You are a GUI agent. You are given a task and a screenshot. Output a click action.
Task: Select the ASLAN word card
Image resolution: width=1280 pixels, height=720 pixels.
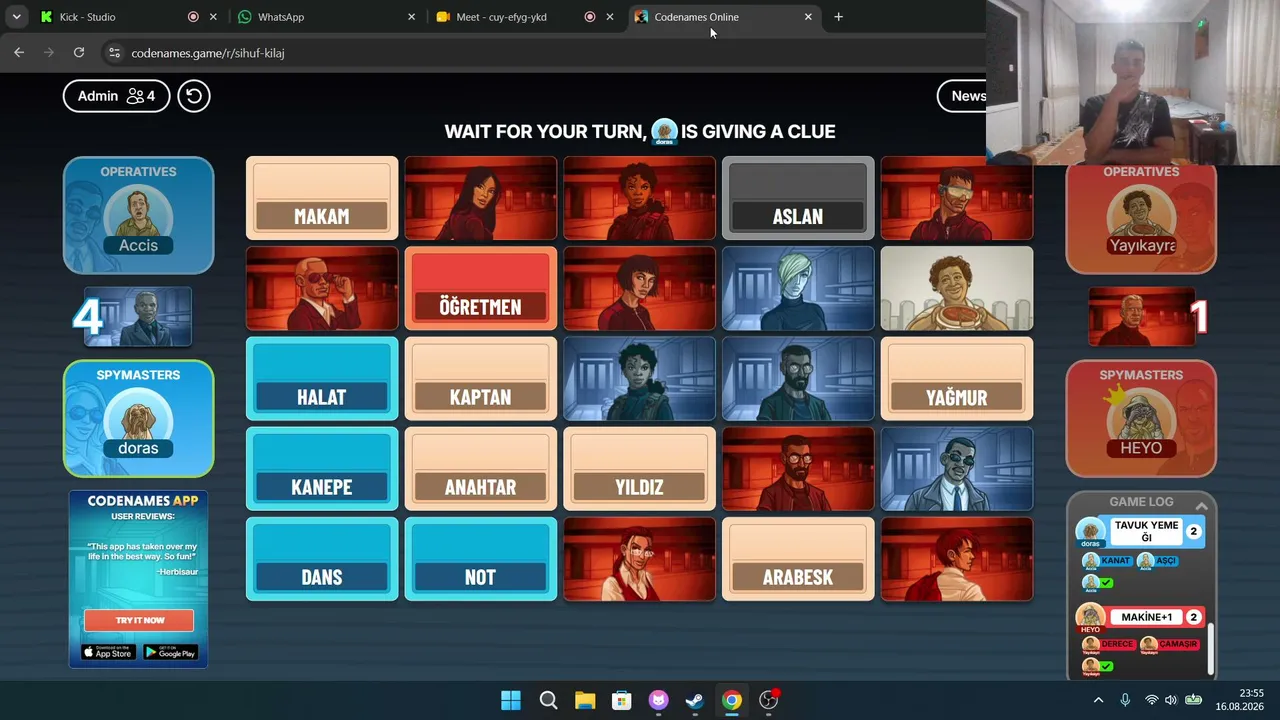pyautogui.click(x=798, y=199)
